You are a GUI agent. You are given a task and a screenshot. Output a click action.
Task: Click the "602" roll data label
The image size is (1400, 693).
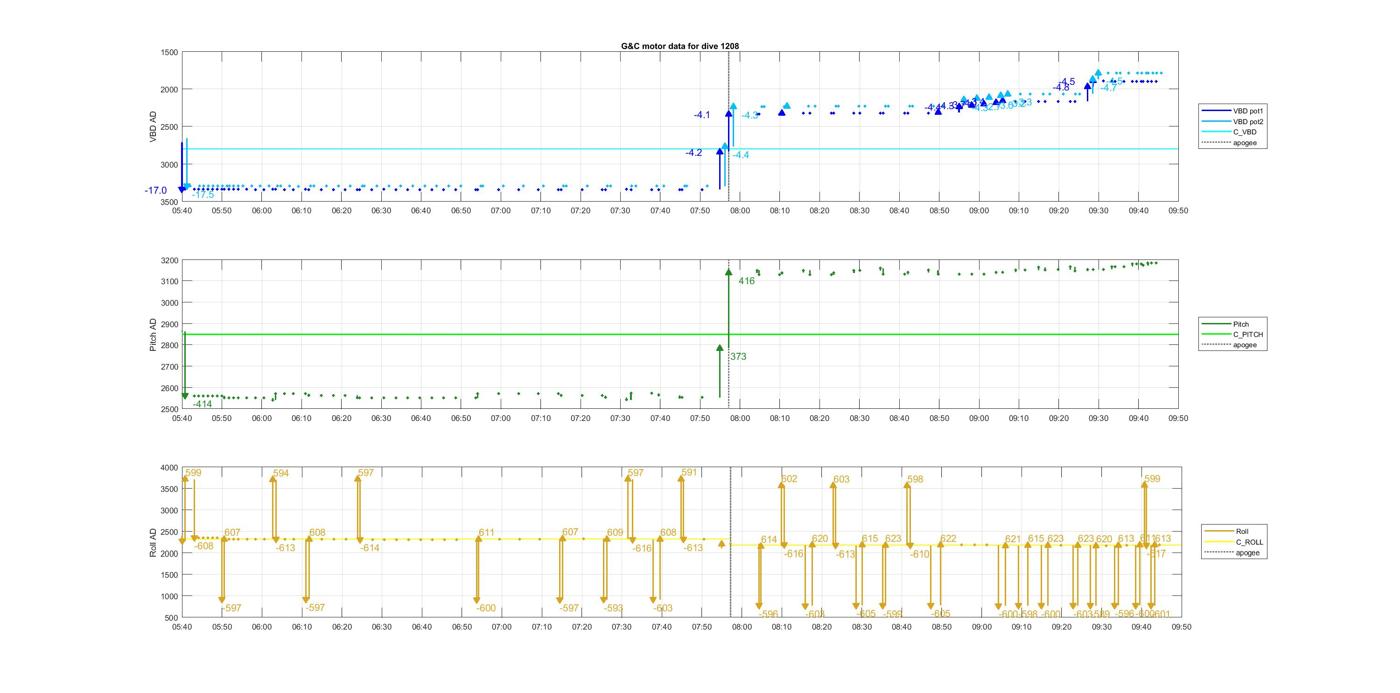click(789, 479)
